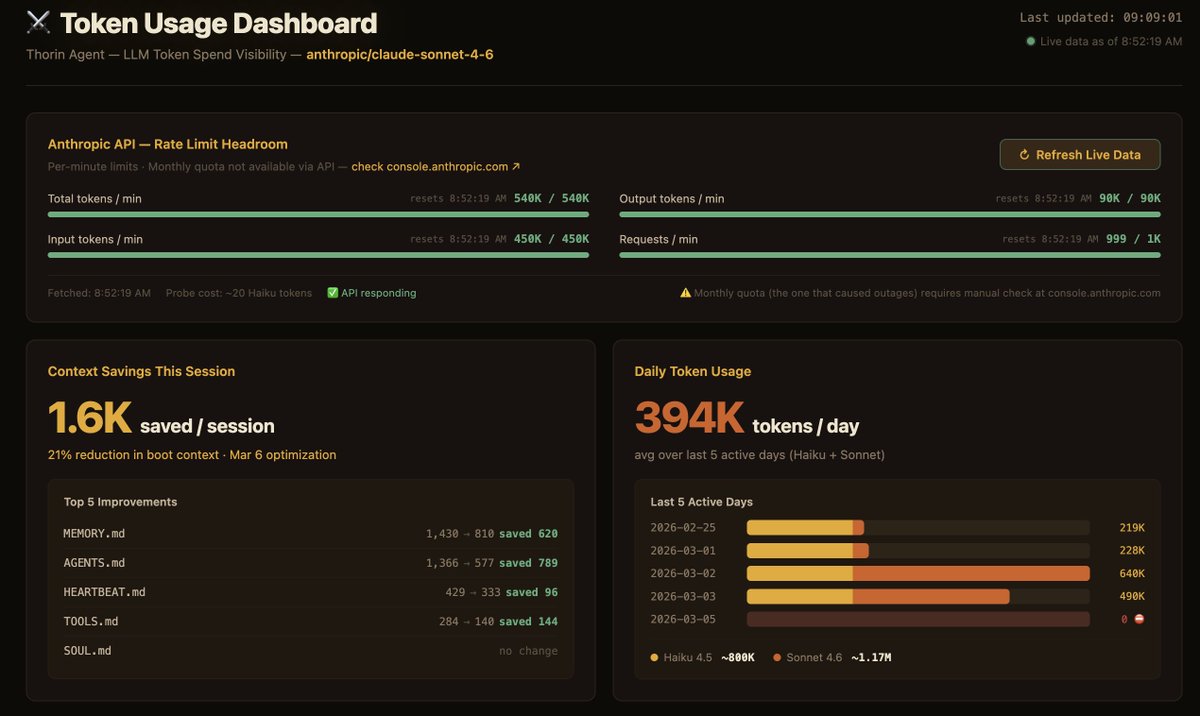Click the no change label for SOUL.md
The image size is (1200, 716).
[529, 650]
